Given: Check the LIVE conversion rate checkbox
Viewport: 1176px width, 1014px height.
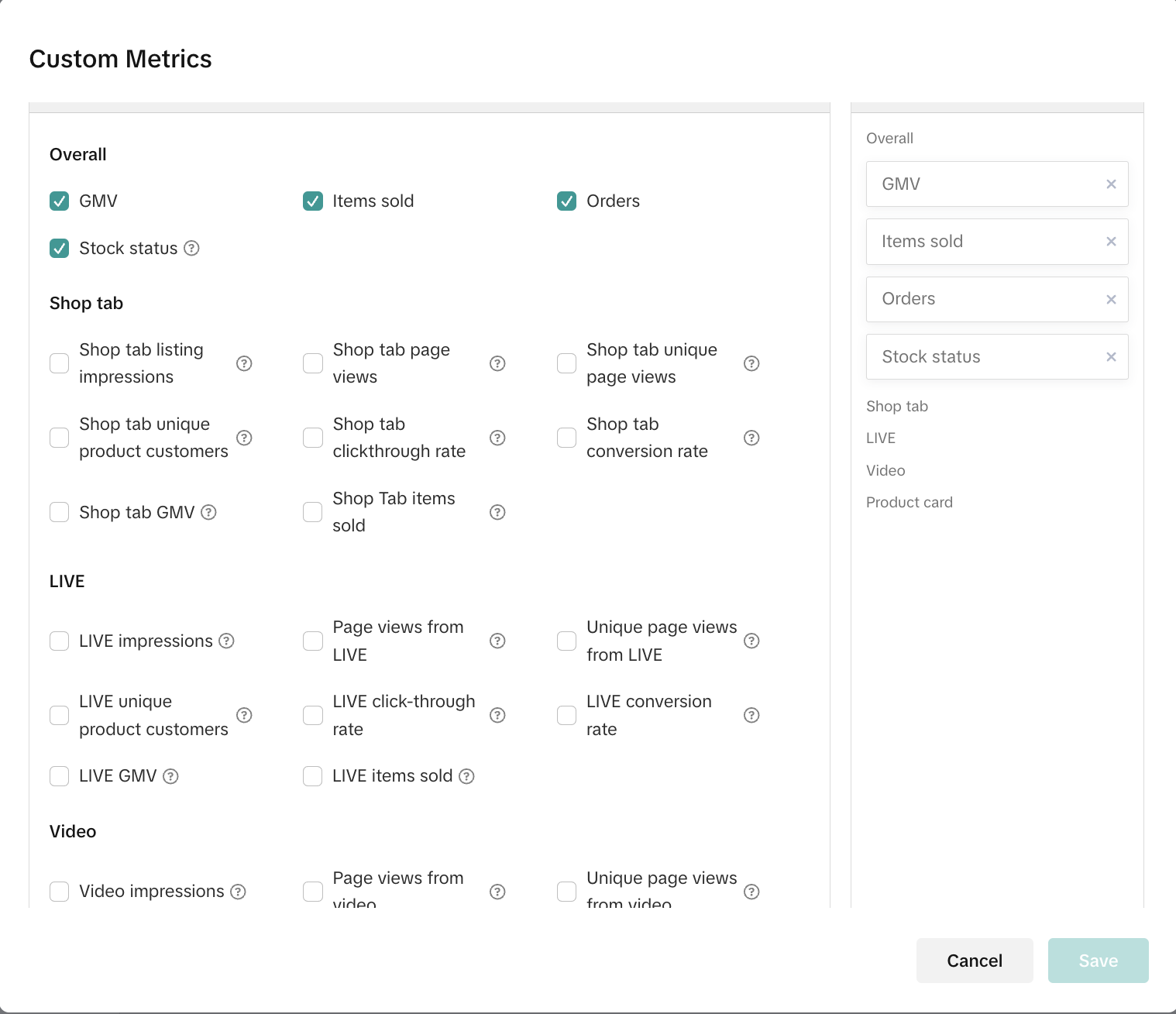Looking at the screenshot, I should click(566, 715).
